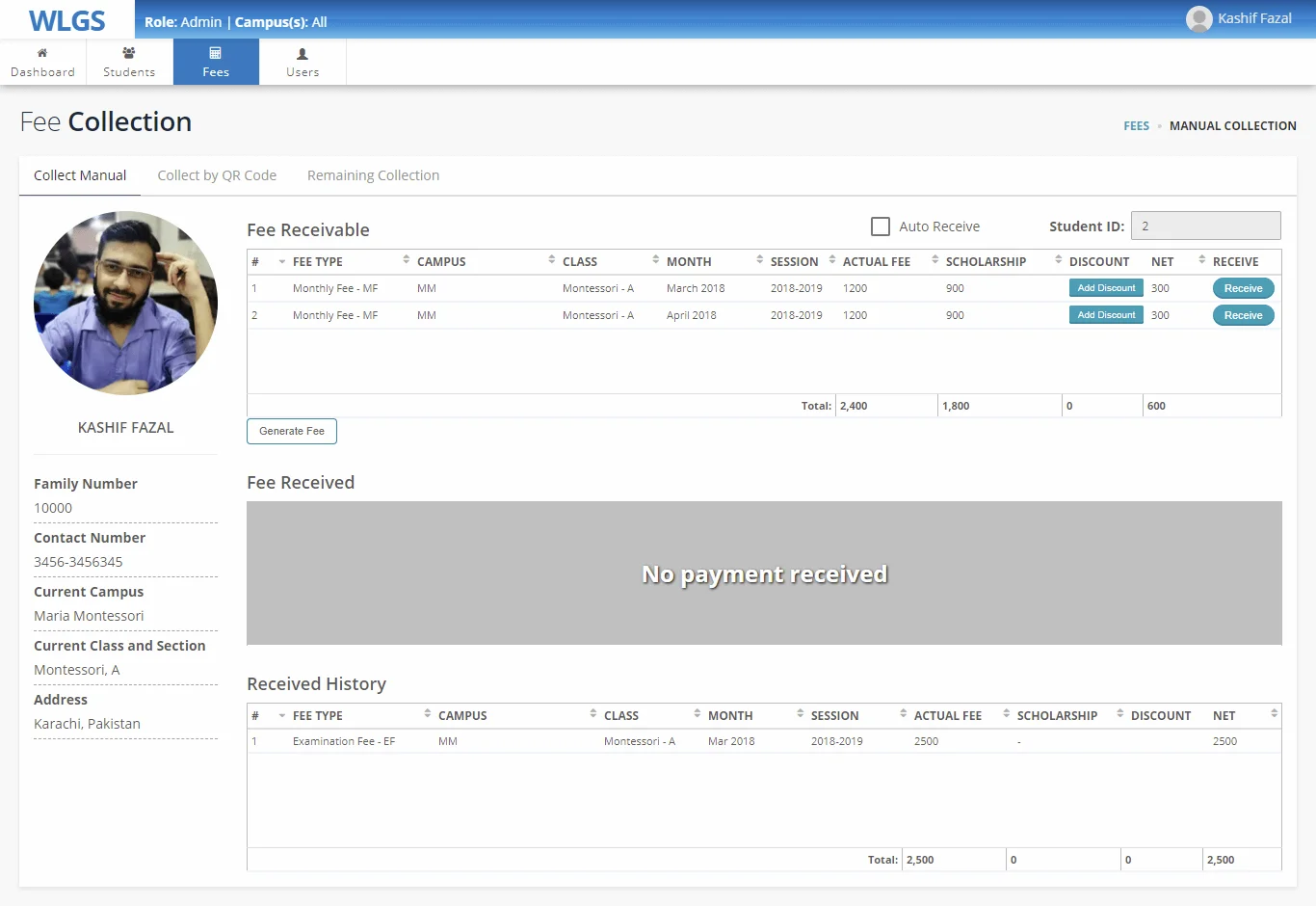The height and width of the screenshot is (906, 1316).
Task: Switch to Collect by QR Code tab
Action: point(217,175)
